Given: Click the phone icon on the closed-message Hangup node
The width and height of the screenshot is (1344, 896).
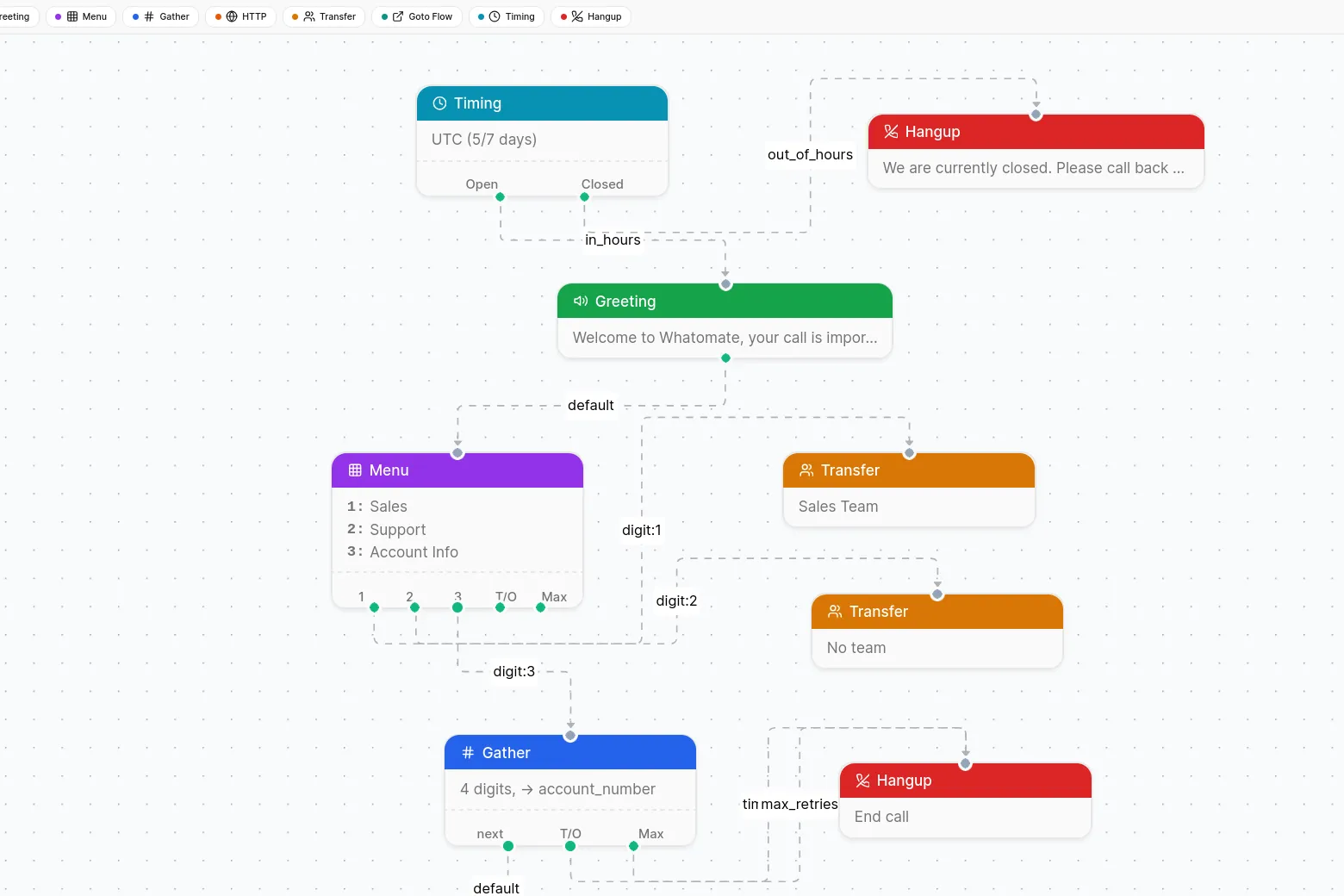Looking at the screenshot, I should click(891, 132).
